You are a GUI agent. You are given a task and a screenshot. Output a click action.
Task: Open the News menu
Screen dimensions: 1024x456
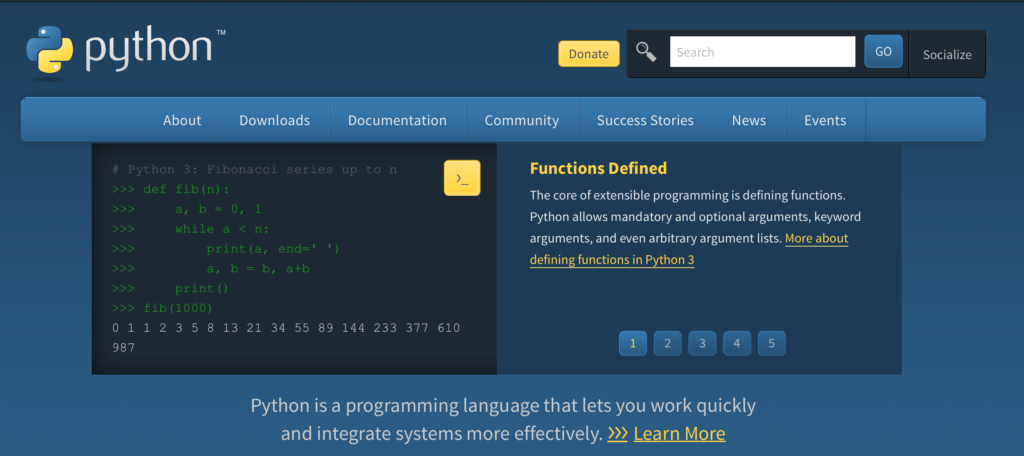749,120
